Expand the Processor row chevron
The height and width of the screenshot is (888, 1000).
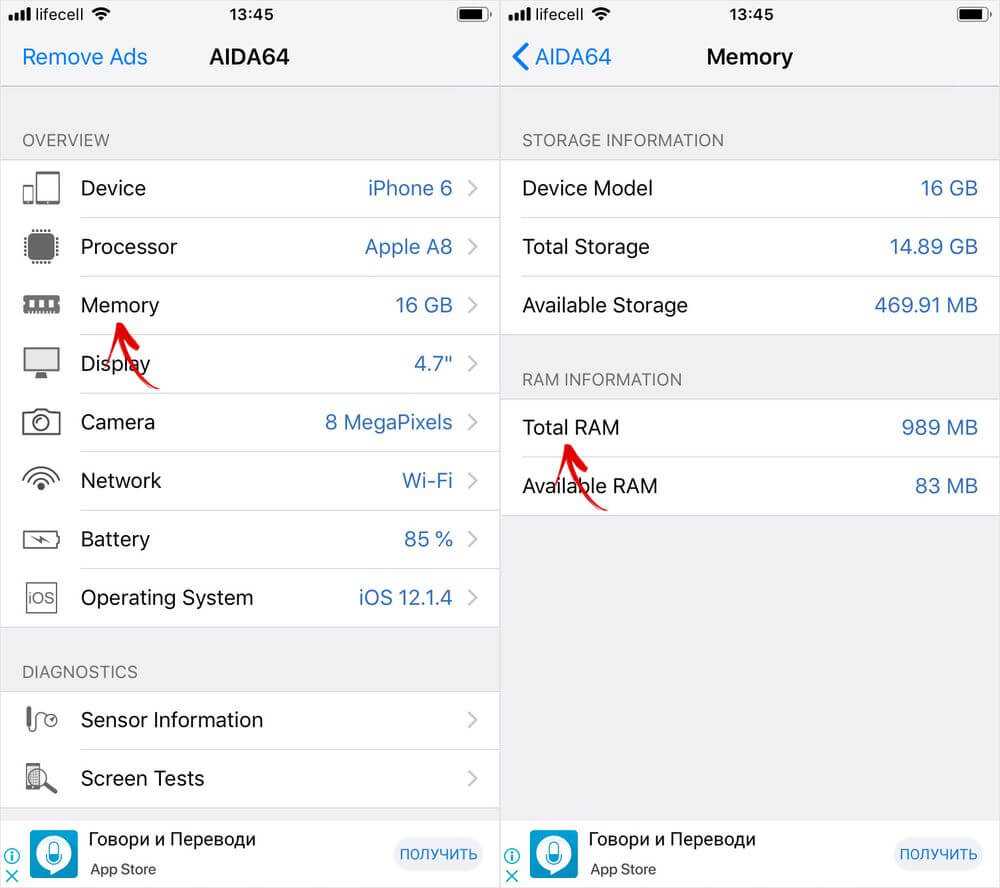[472, 247]
